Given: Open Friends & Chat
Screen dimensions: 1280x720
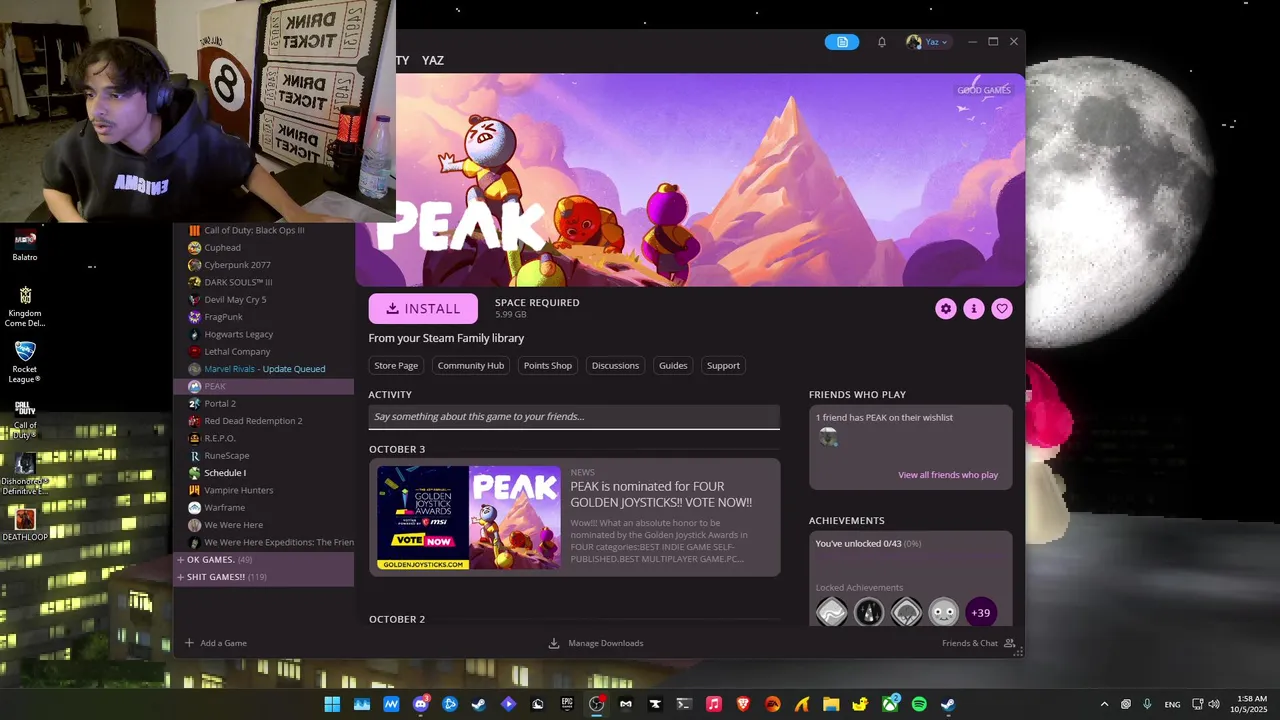Looking at the screenshot, I should [x=978, y=643].
